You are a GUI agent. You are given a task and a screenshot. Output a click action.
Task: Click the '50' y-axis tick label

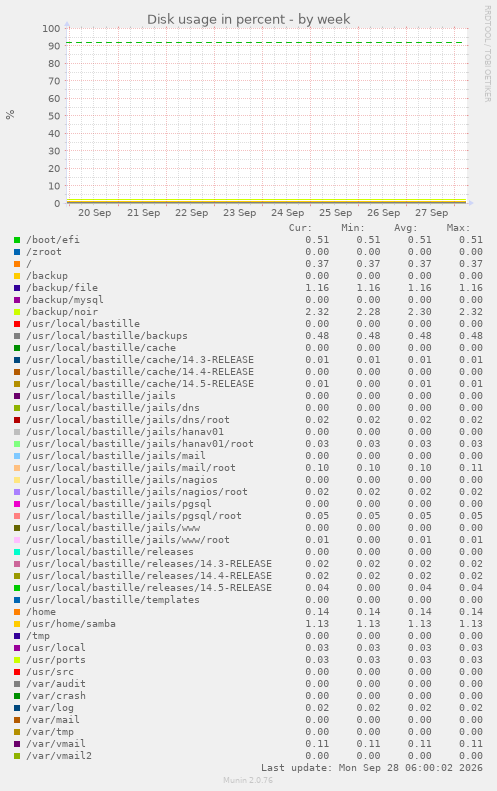coord(54,116)
